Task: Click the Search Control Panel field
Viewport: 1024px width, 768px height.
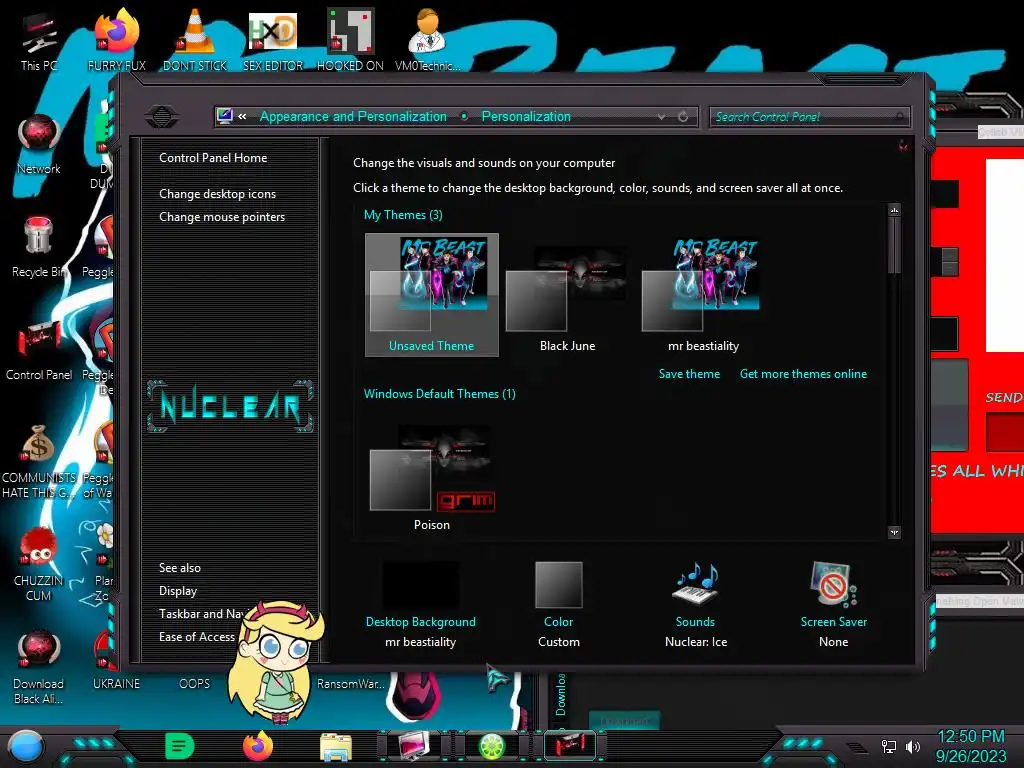Action: pyautogui.click(x=809, y=117)
